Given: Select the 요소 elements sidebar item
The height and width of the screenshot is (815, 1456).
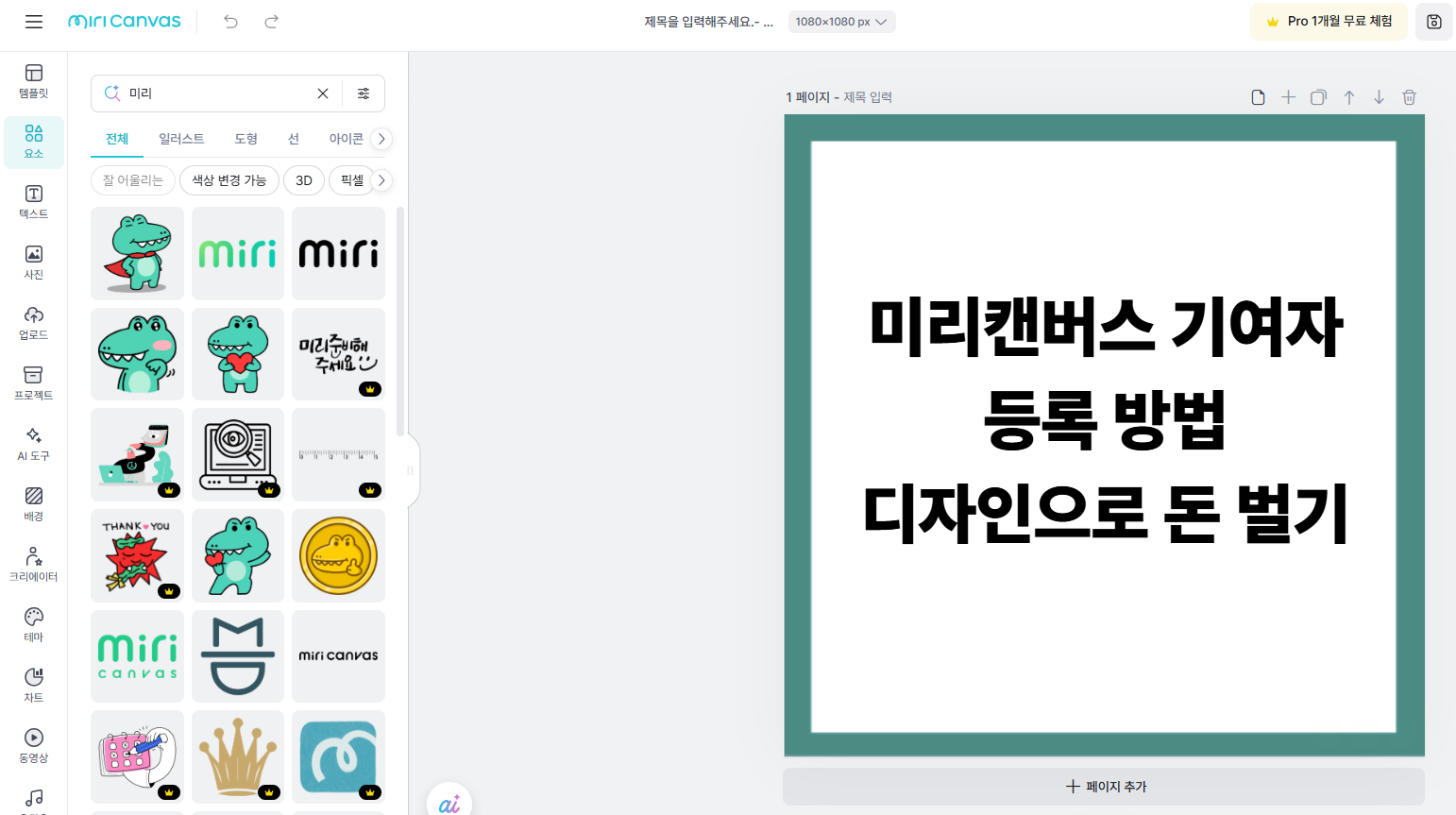Looking at the screenshot, I should point(34,142).
